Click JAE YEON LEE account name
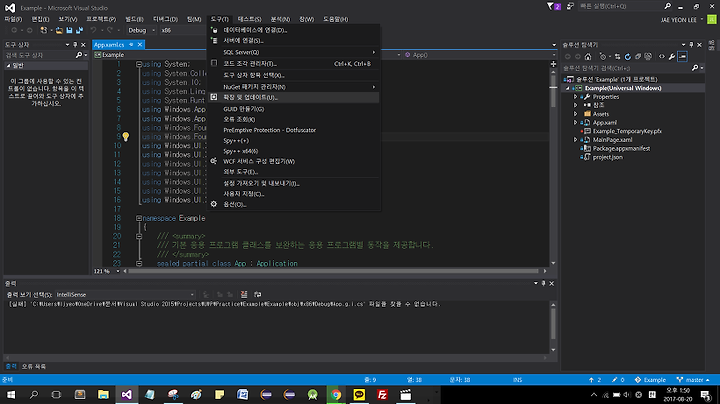 click(x=678, y=20)
